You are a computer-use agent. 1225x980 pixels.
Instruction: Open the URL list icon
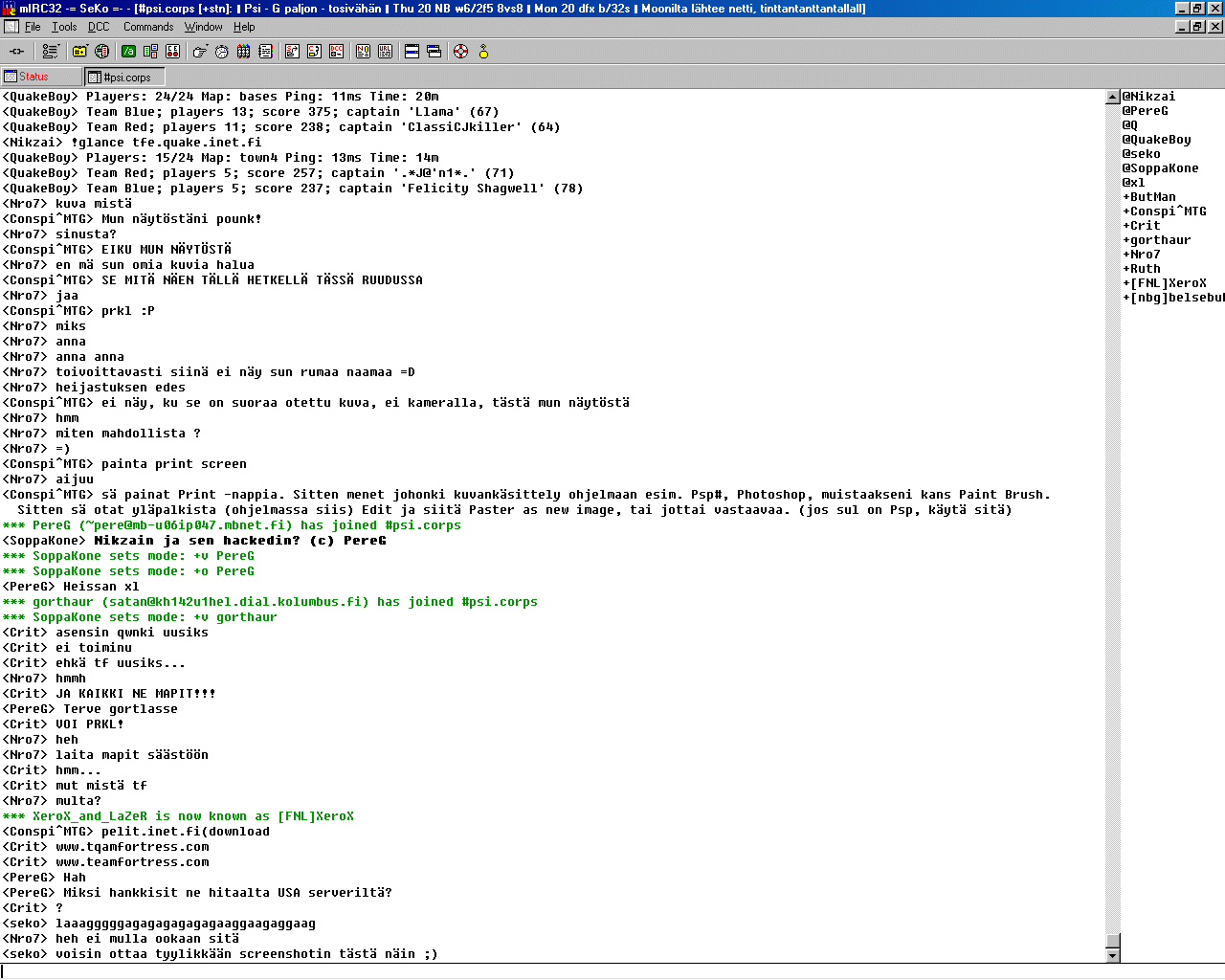point(385,52)
